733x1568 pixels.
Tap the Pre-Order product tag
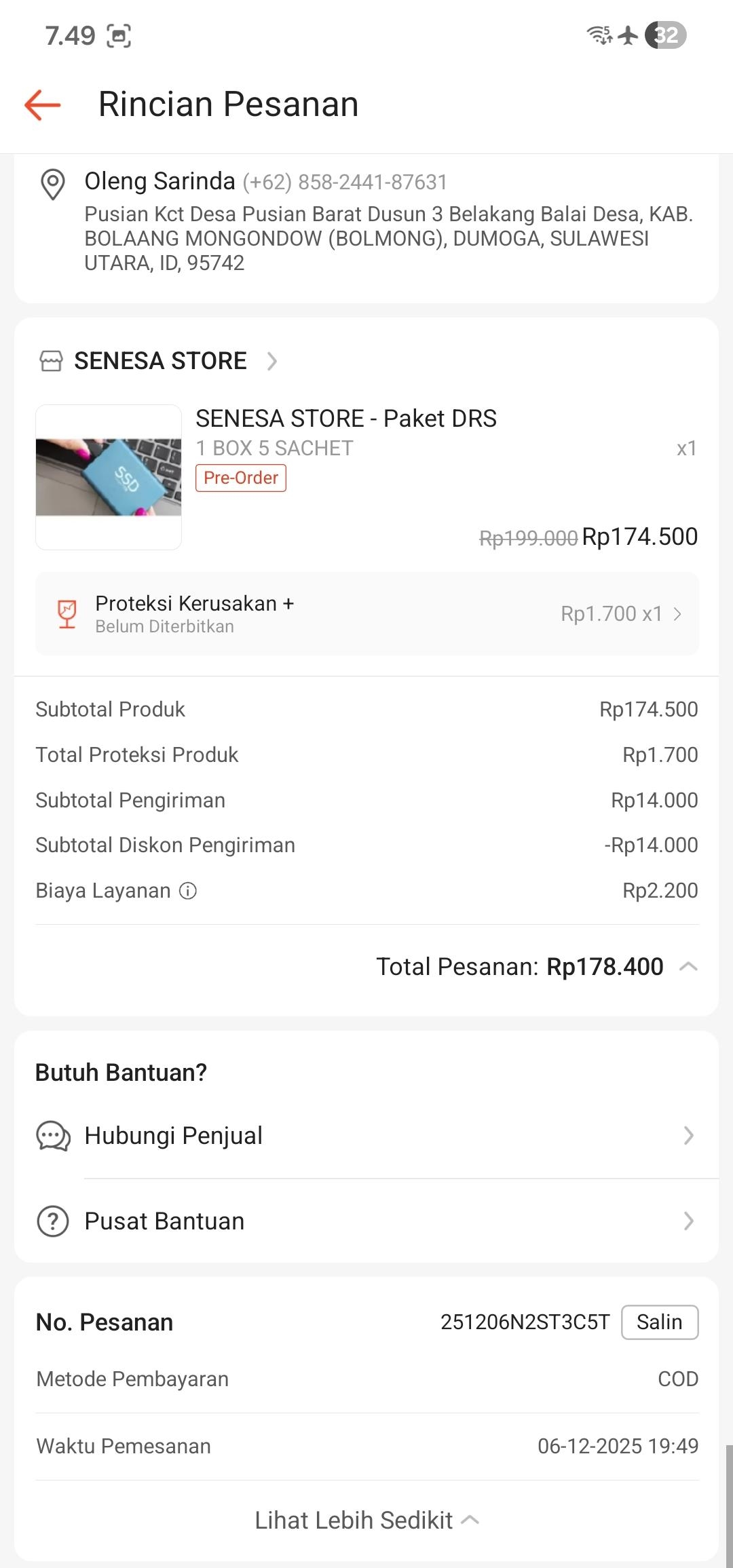(241, 478)
